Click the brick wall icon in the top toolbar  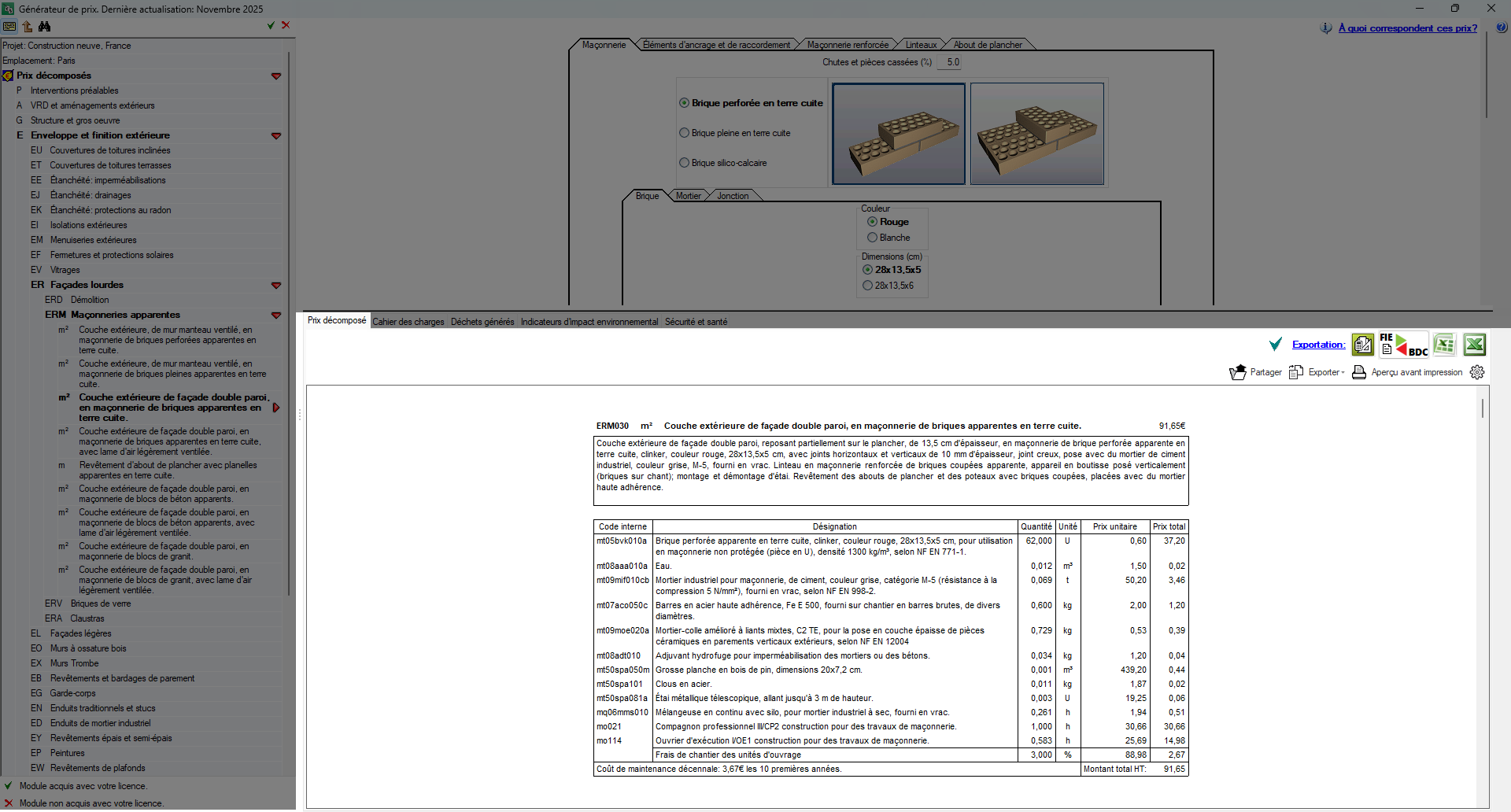pos(9,26)
